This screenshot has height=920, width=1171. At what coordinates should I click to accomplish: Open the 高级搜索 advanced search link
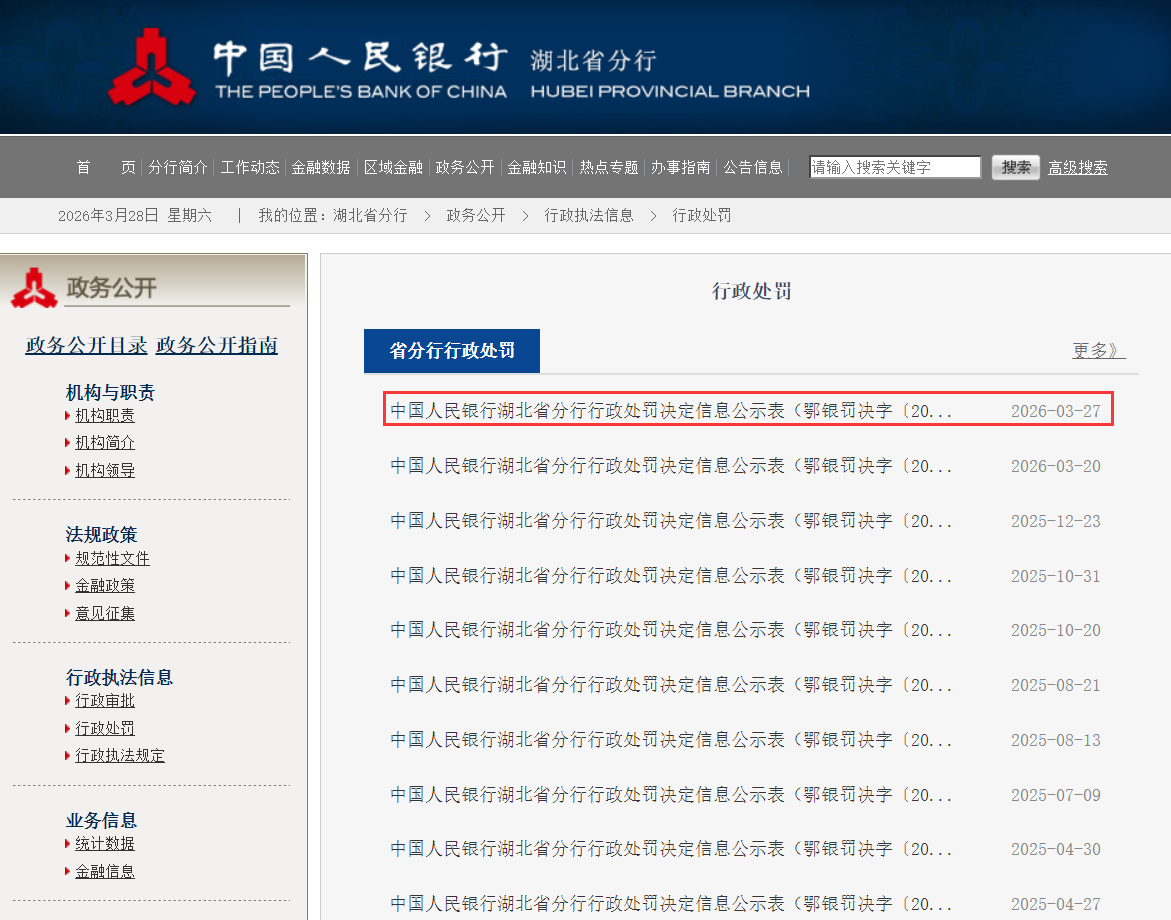click(x=1078, y=168)
